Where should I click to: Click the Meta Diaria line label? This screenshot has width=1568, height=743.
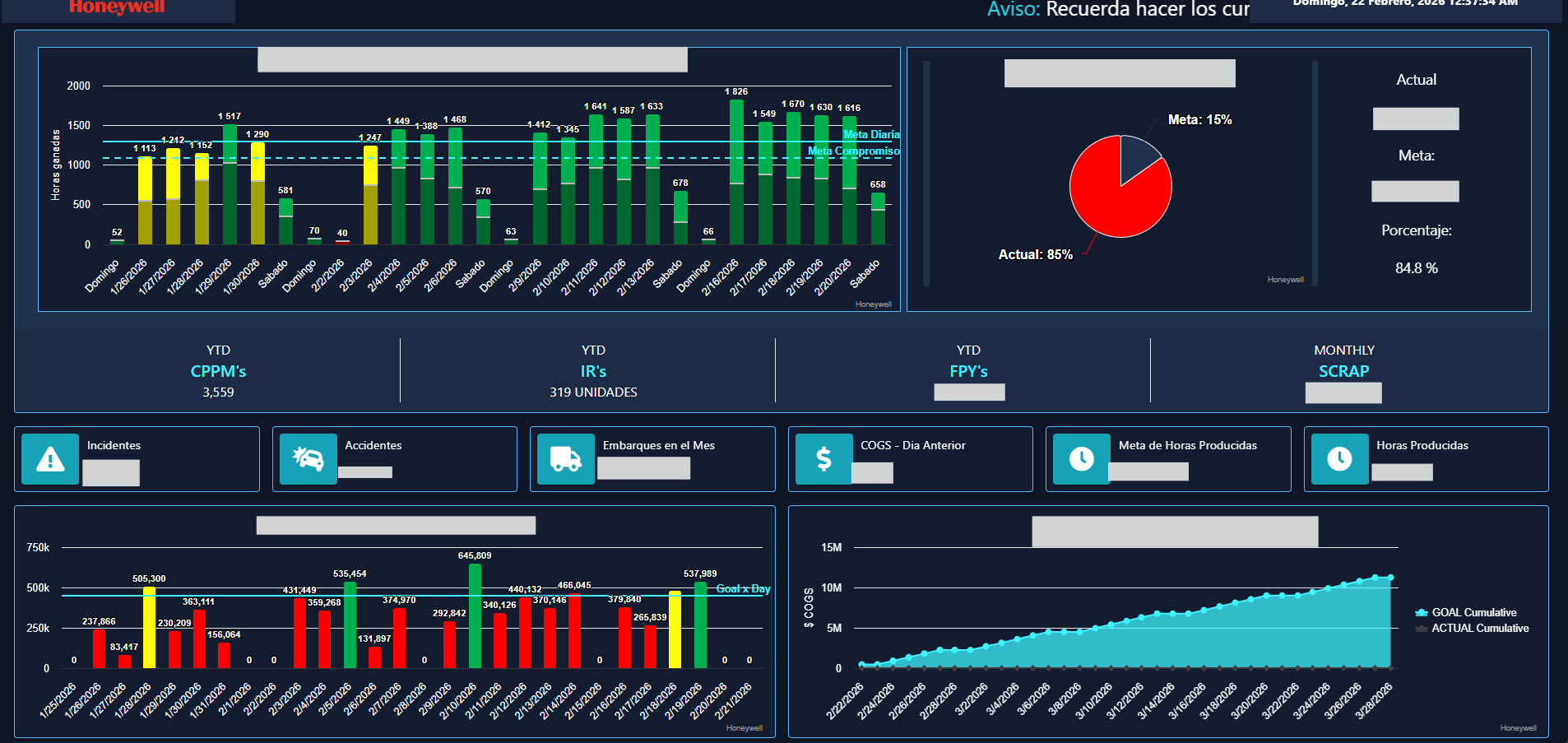pos(871,134)
